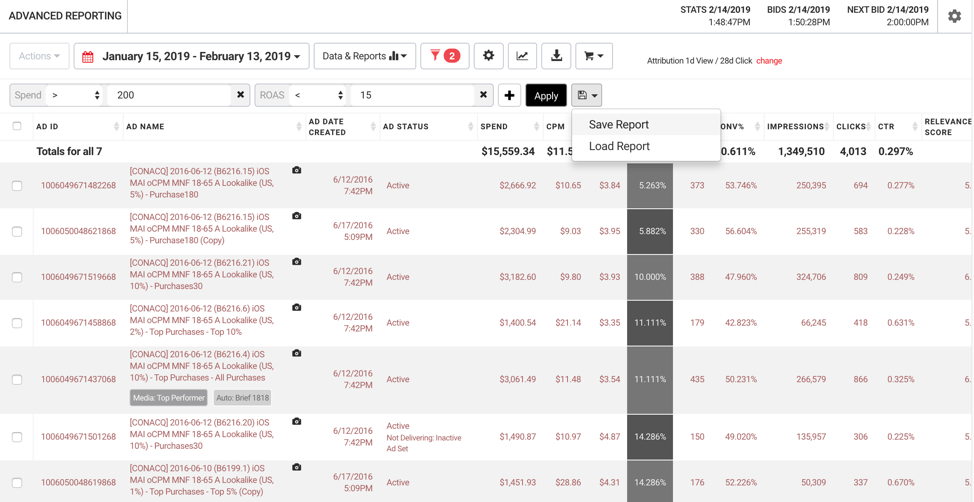The width and height of the screenshot is (974, 502).
Task: Check the row for ad 1006050048619868
Action: tap(17, 483)
